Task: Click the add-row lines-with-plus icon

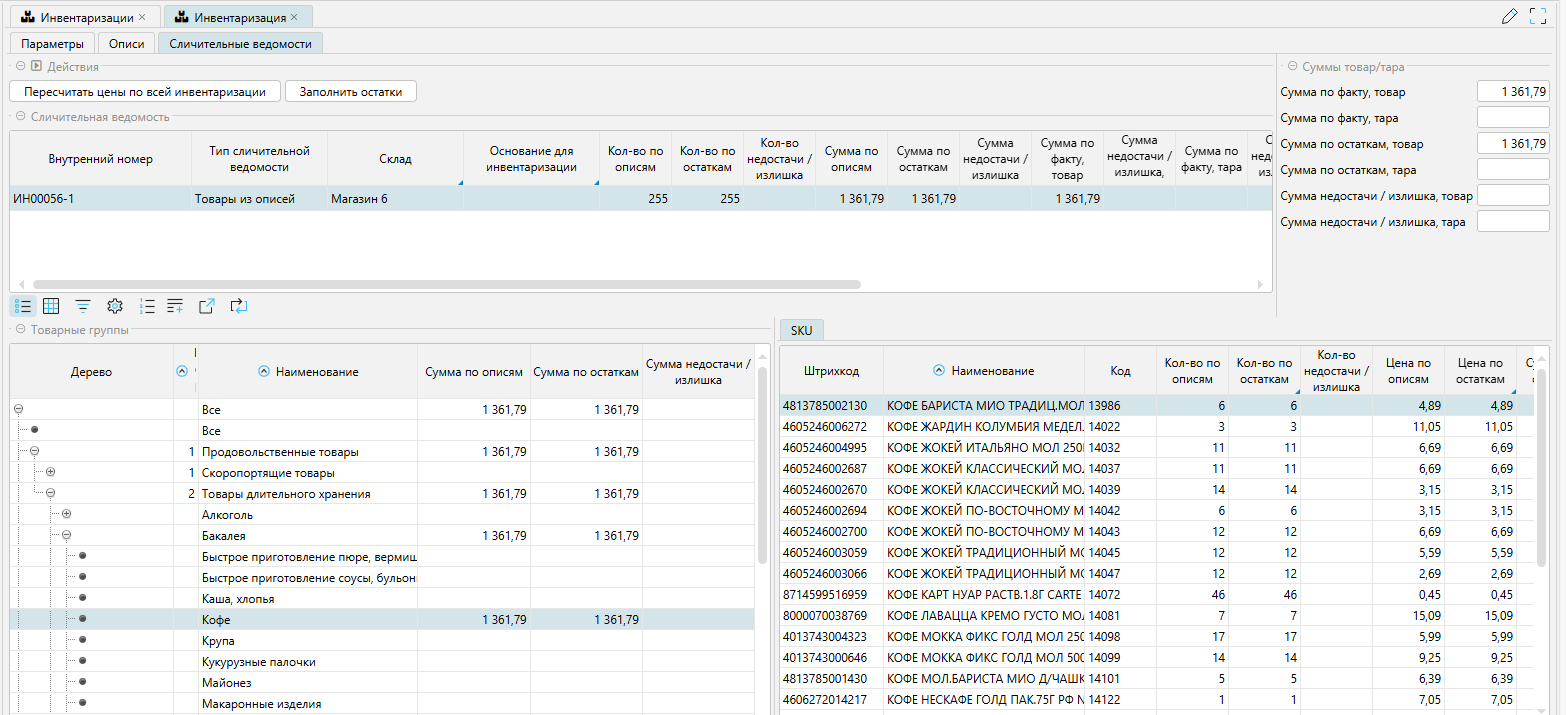Action: click(175, 306)
